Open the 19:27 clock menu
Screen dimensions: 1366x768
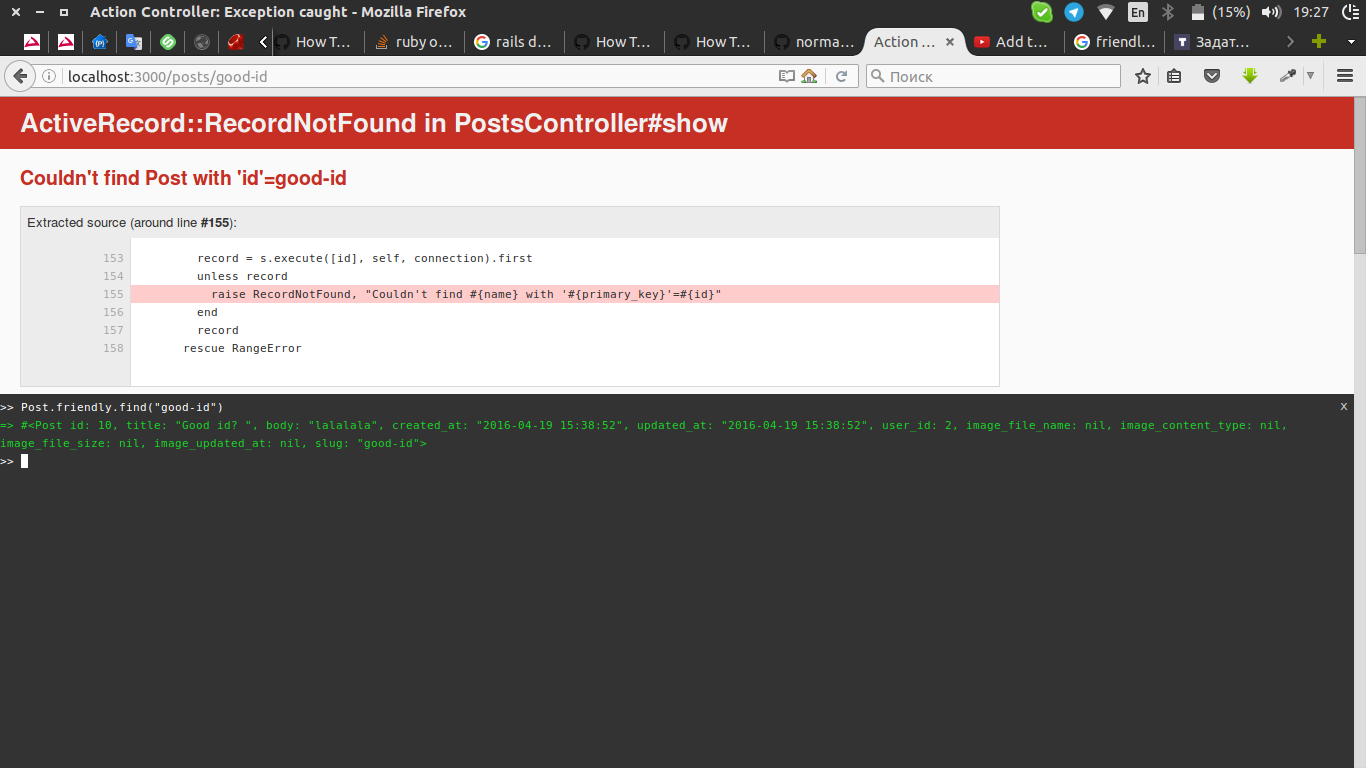[1310, 12]
